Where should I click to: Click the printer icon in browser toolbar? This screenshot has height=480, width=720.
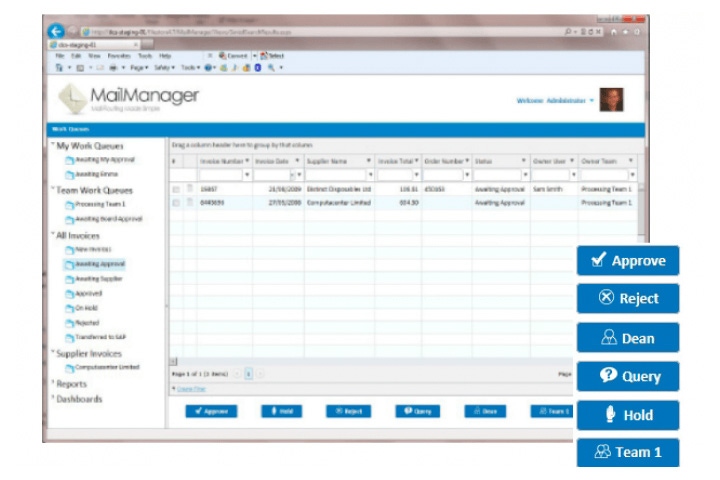[x=113, y=68]
